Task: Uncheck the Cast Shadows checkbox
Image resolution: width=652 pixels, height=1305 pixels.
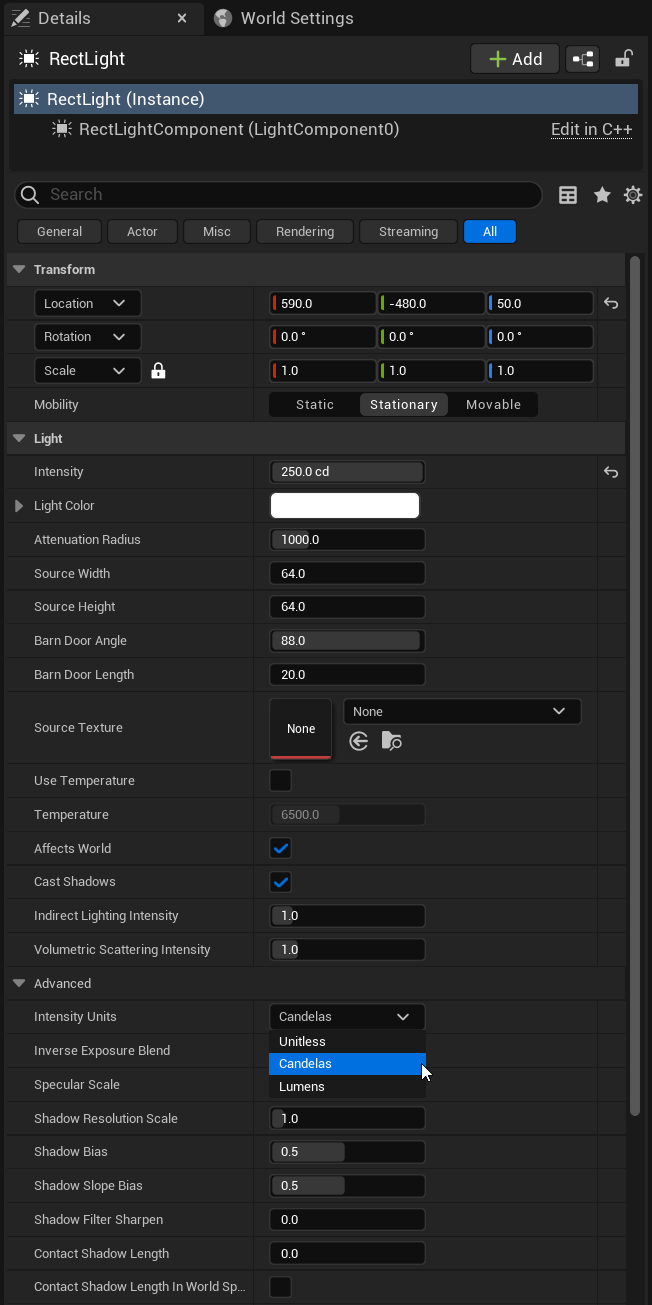Action: [281, 882]
